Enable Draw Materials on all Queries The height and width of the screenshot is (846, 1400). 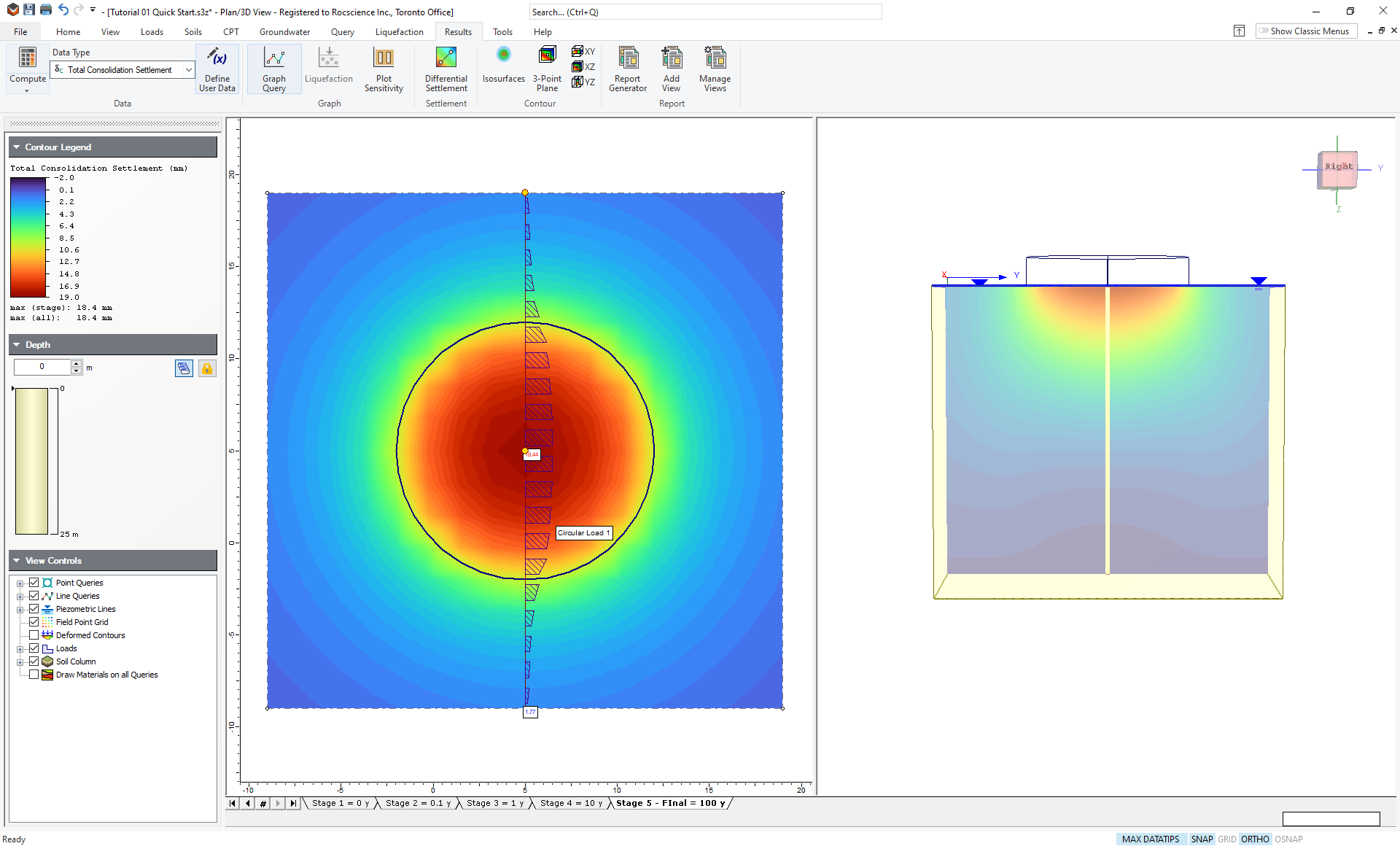[x=34, y=674]
